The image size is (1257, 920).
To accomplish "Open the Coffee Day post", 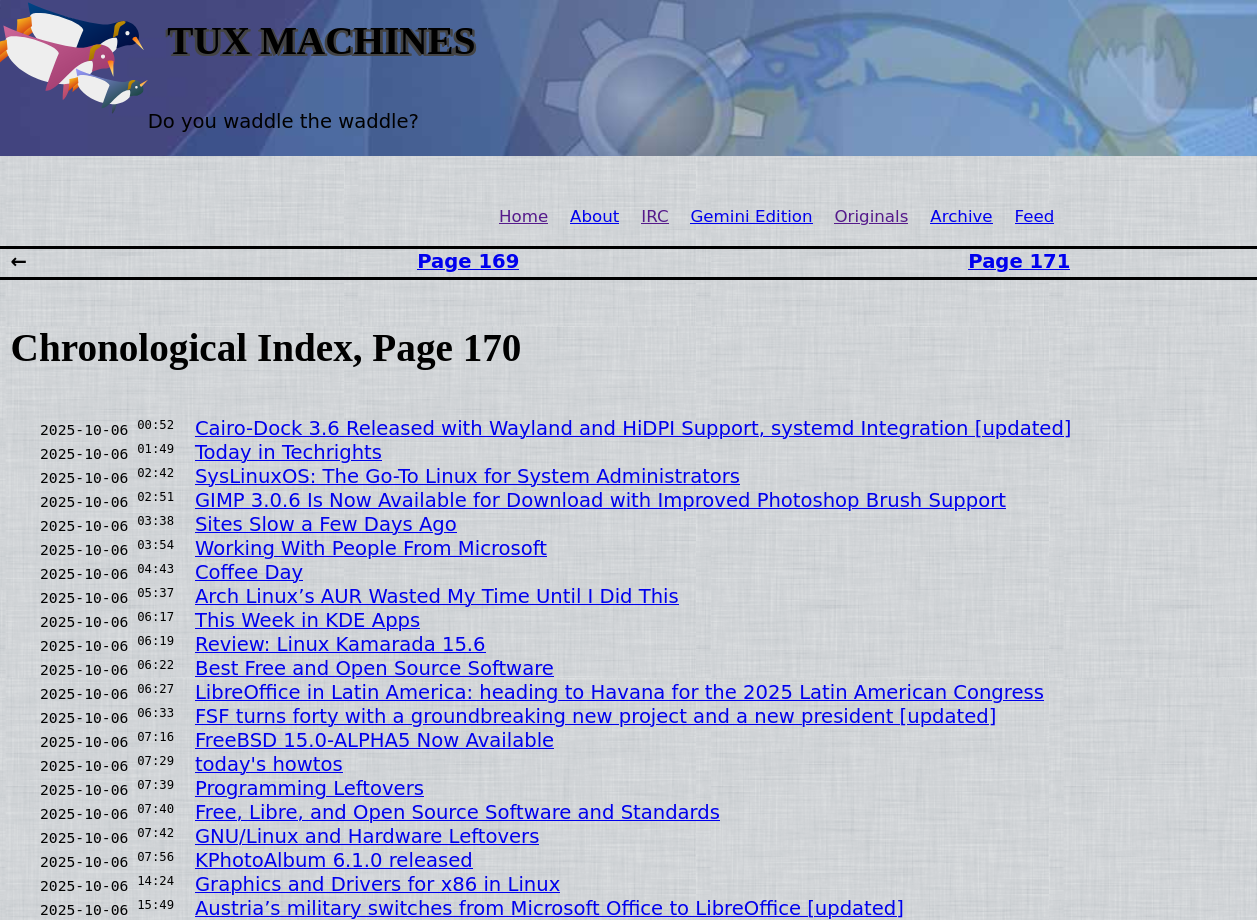I will pyautogui.click(x=248, y=572).
